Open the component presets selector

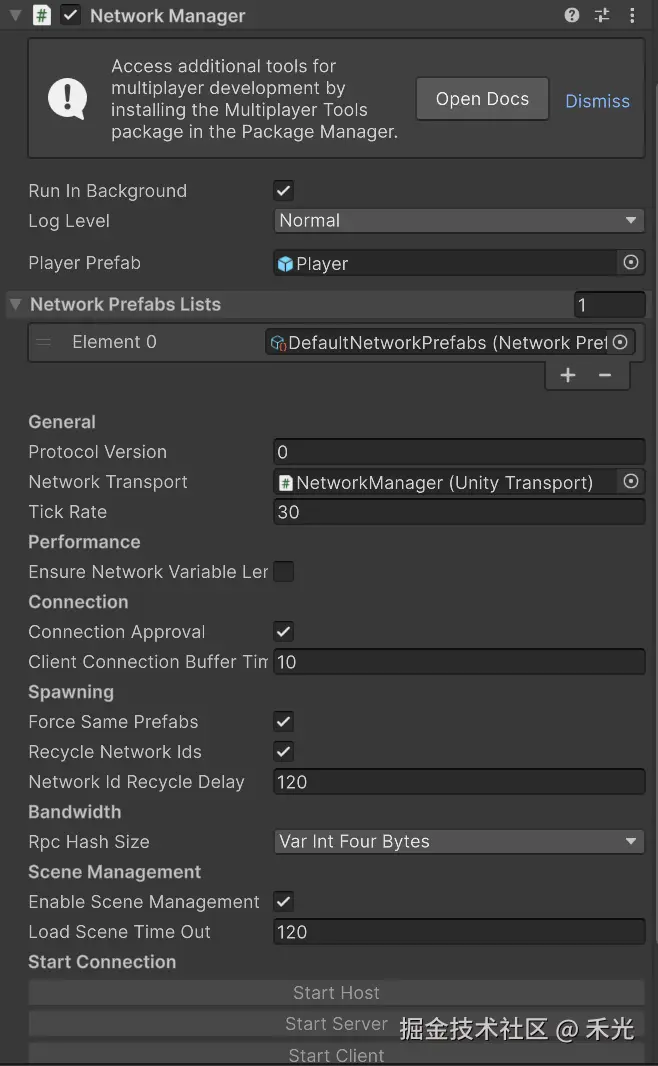pyautogui.click(x=602, y=15)
